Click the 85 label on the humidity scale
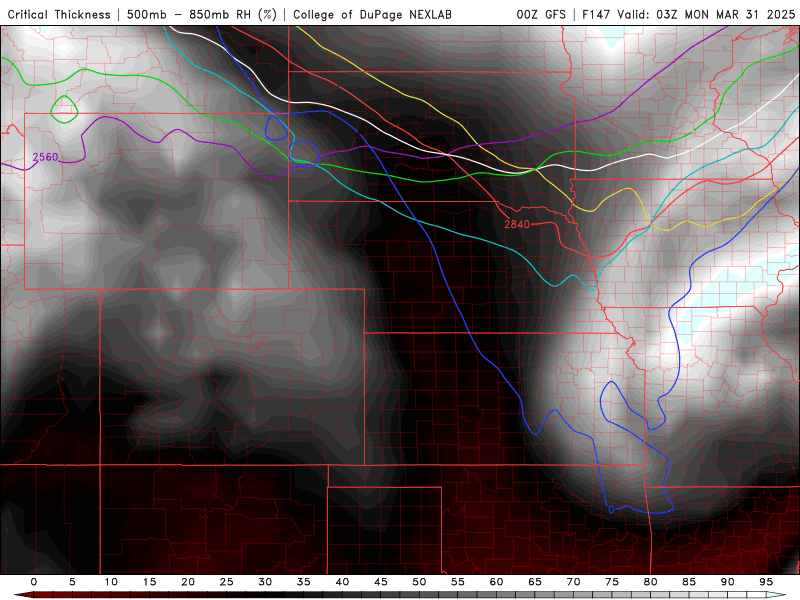The width and height of the screenshot is (800, 600). [689, 582]
